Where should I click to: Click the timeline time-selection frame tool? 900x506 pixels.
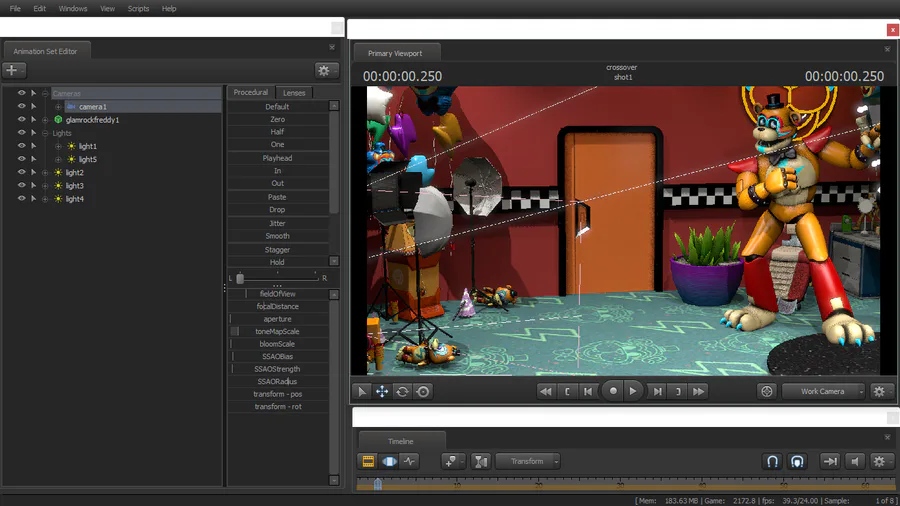coord(480,461)
